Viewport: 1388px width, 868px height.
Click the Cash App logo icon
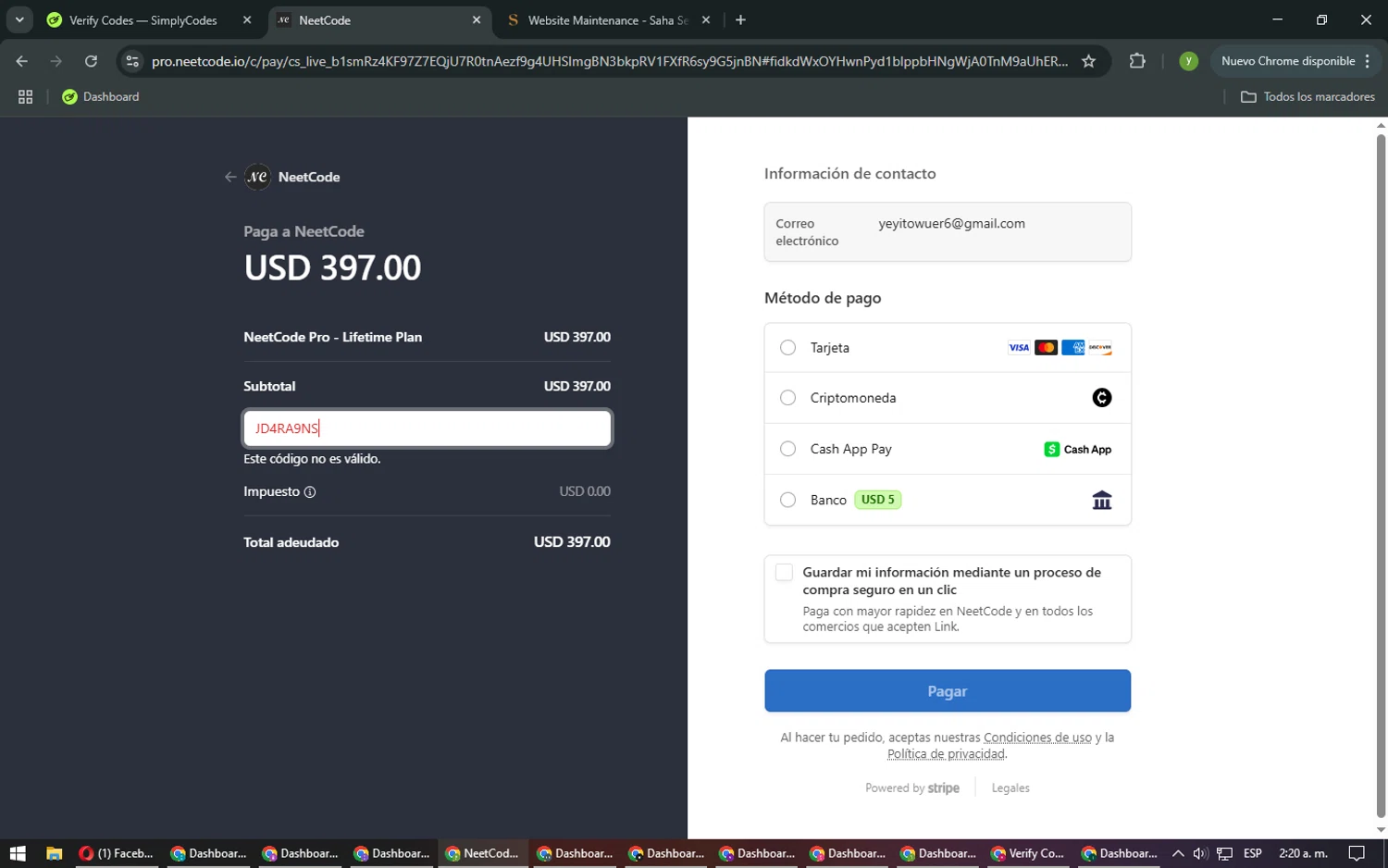[1078, 450]
